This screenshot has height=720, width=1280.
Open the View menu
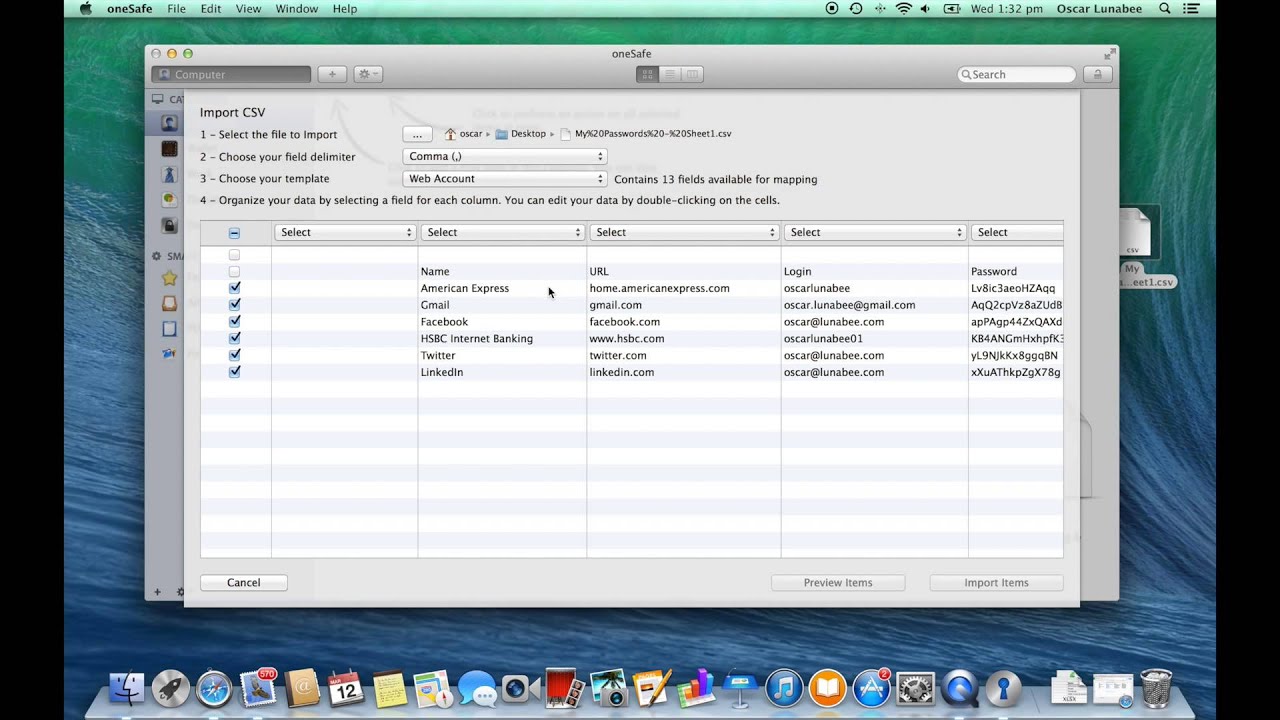point(248,9)
